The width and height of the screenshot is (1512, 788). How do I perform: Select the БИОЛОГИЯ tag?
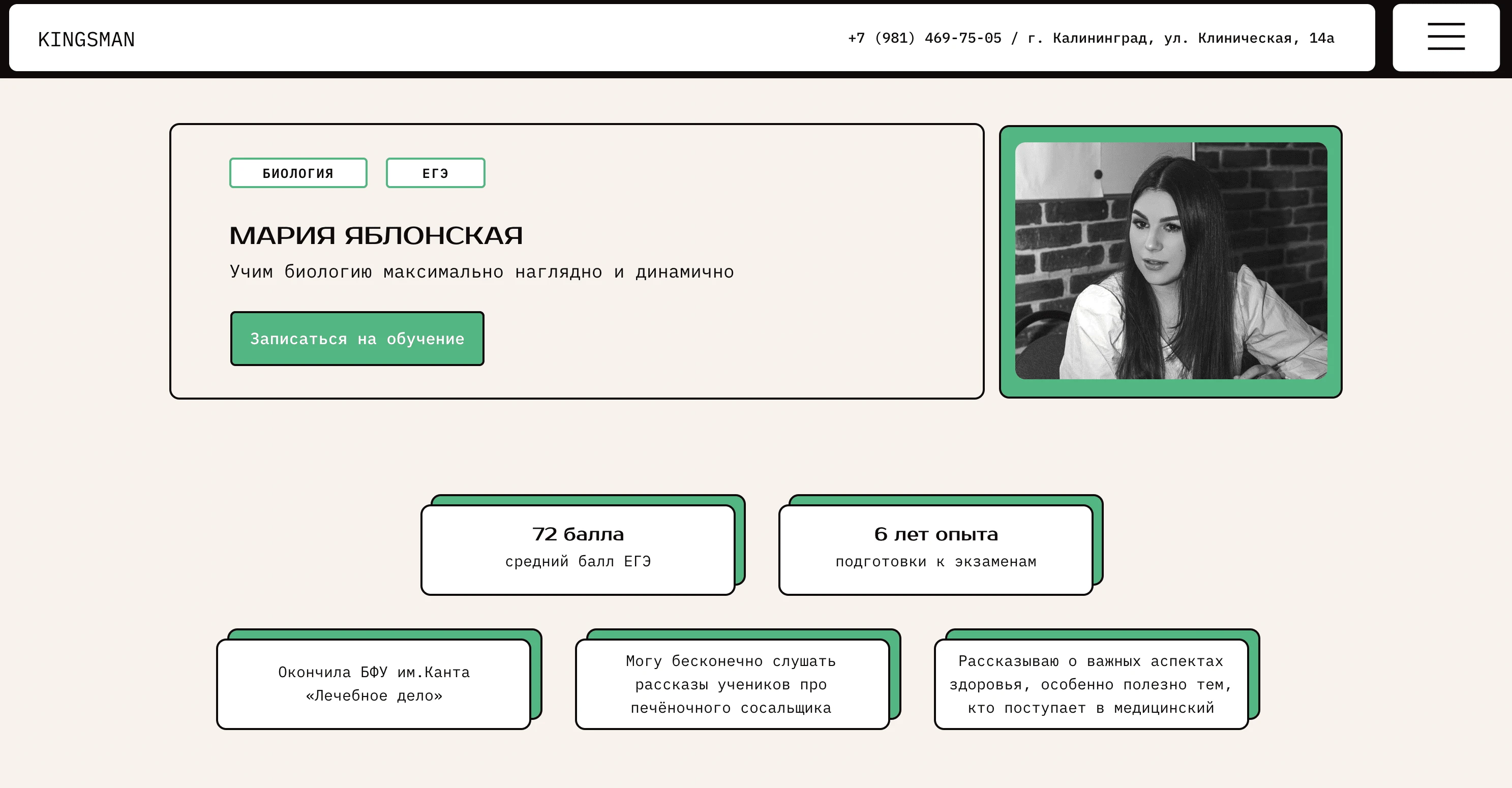[x=298, y=173]
